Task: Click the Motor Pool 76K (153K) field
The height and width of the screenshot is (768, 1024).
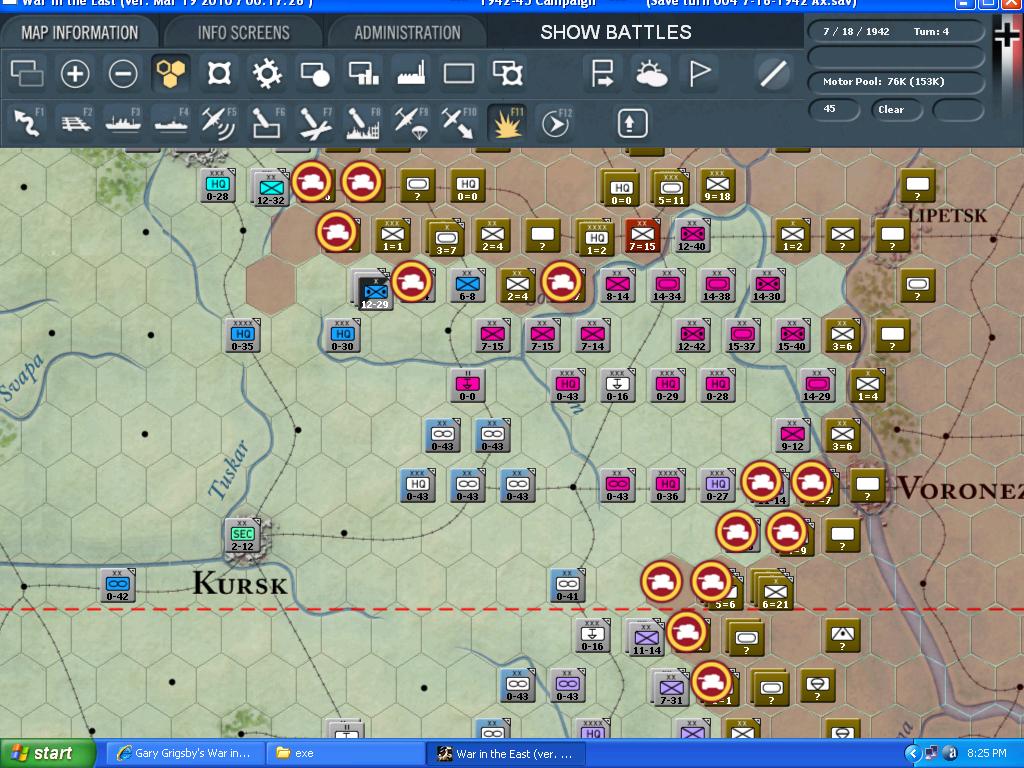Action: pyautogui.click(x=895, y=82)
